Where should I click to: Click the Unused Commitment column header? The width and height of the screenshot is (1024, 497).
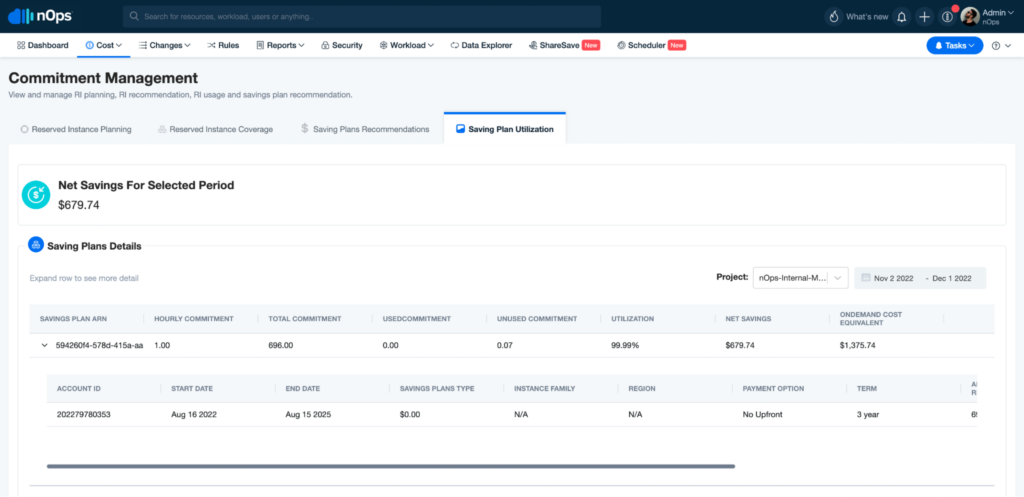click(537, 319)
